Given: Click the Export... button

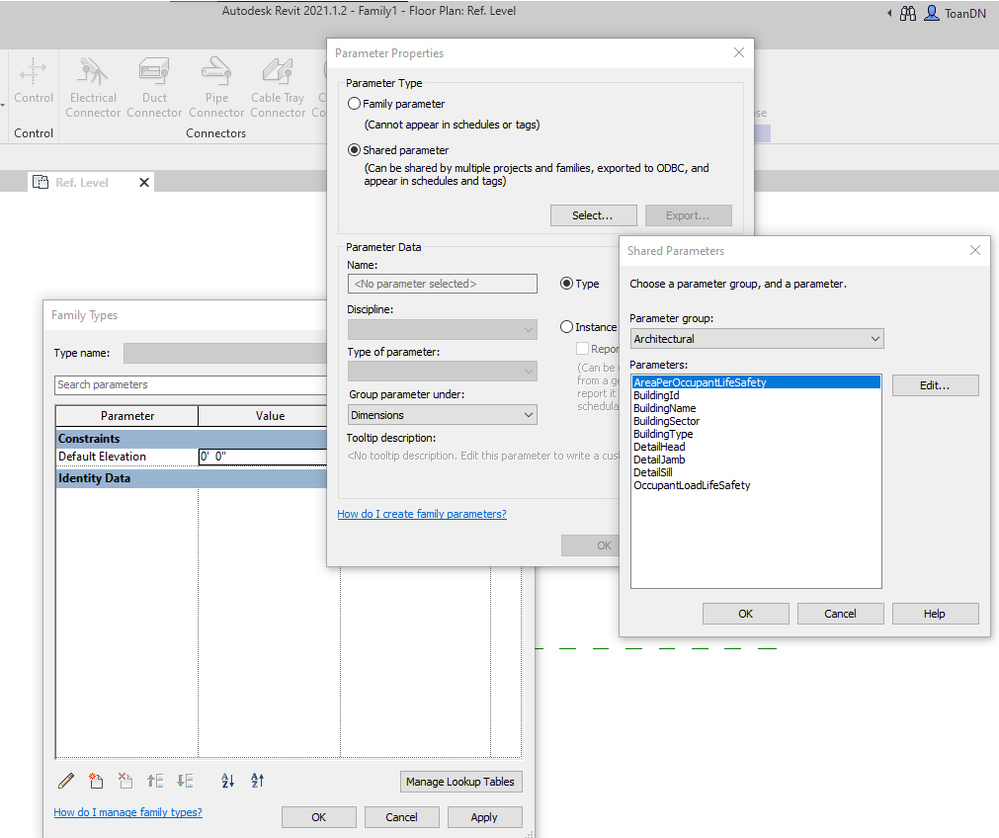Looking at the screenshot, I should [x=688, y=215].
